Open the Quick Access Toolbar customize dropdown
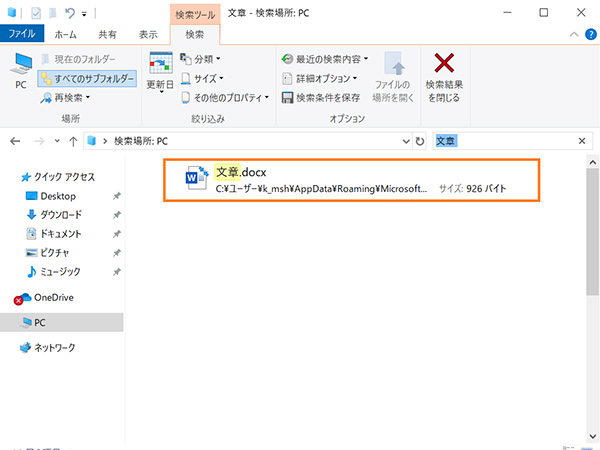 [x=84, y=15]
